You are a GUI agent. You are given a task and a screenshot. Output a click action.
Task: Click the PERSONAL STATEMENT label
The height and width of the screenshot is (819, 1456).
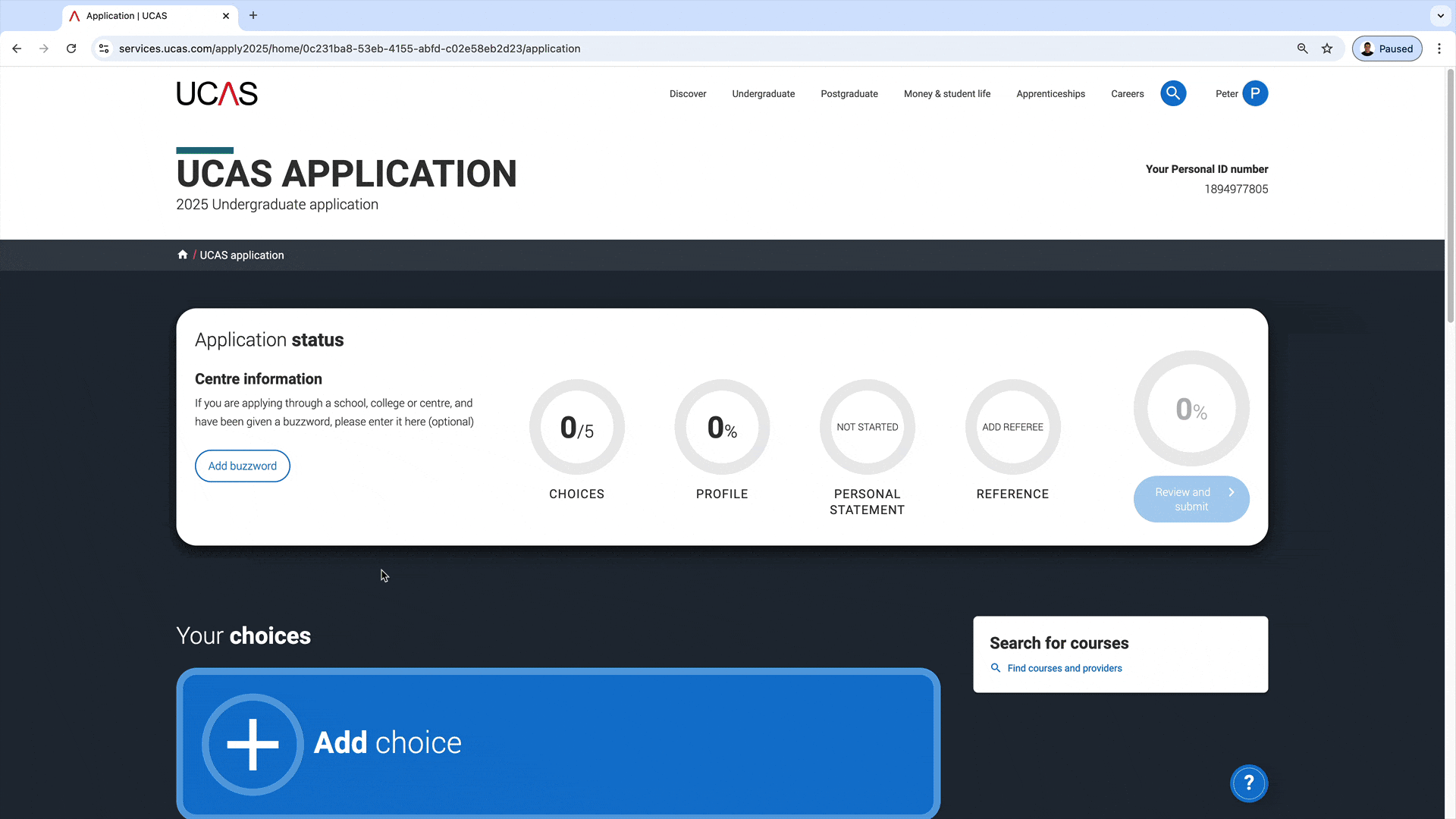click(x=868, y=502)
